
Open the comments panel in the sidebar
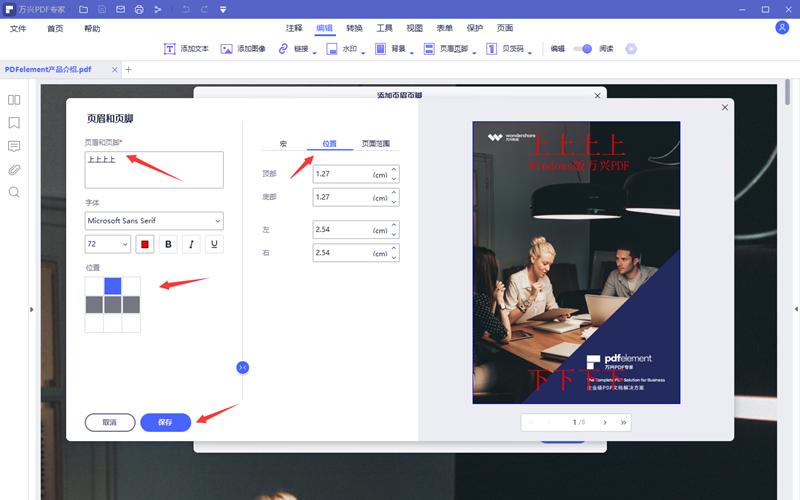[14, 146]
